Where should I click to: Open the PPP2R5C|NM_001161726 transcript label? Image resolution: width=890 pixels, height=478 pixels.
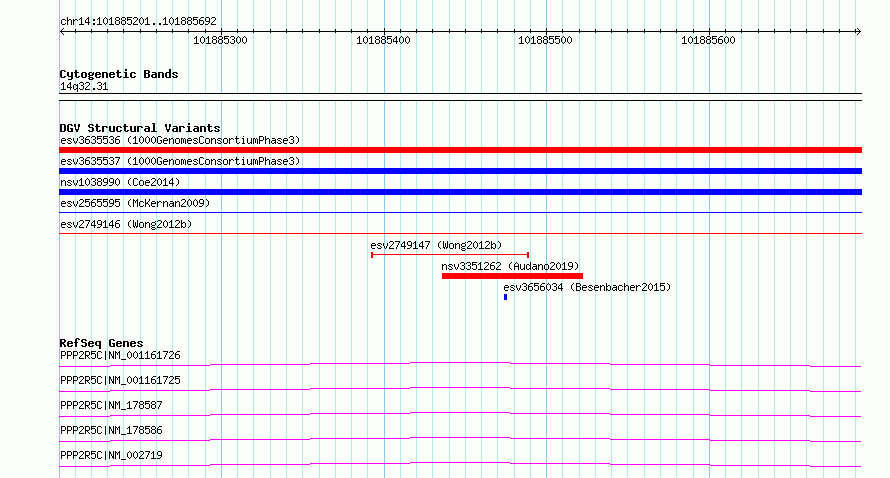(120, 355)
